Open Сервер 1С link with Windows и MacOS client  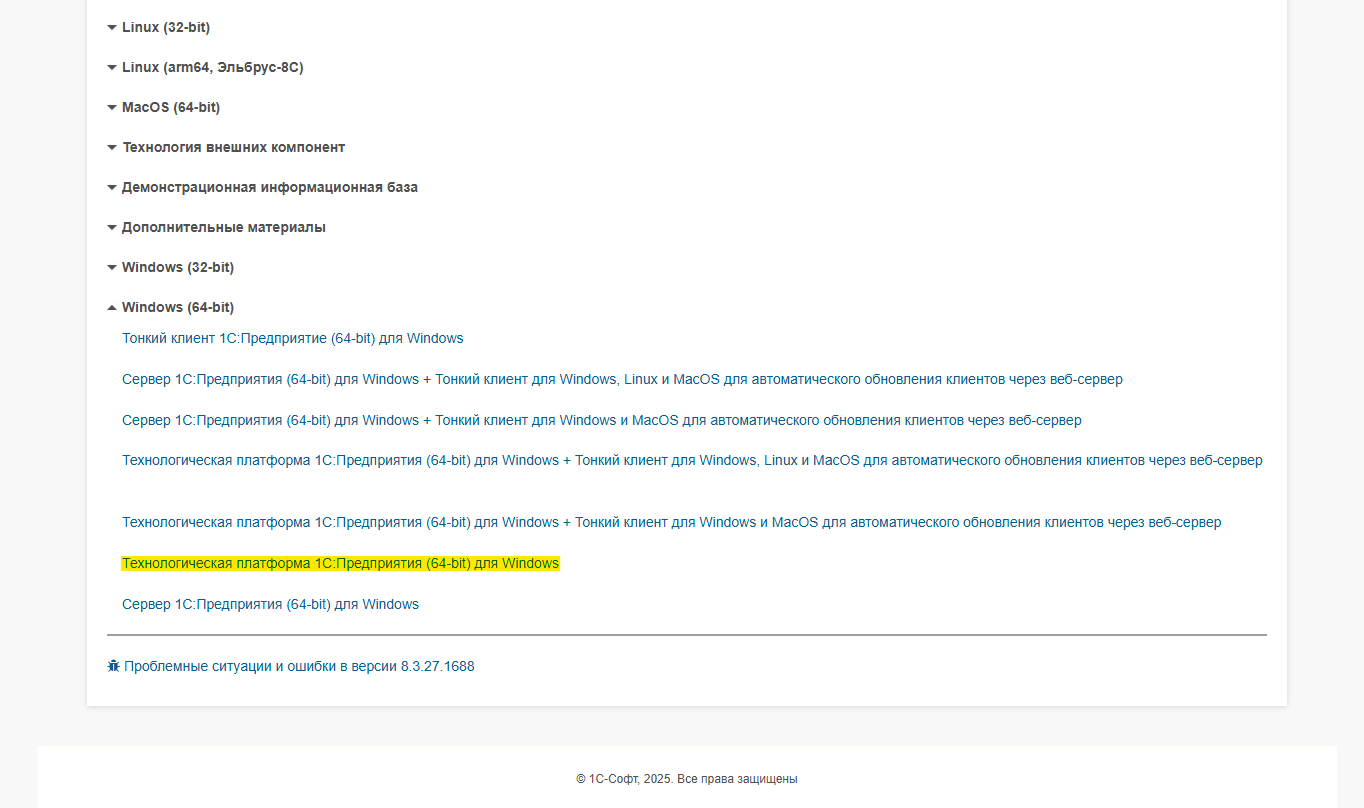tap(601, 420)
